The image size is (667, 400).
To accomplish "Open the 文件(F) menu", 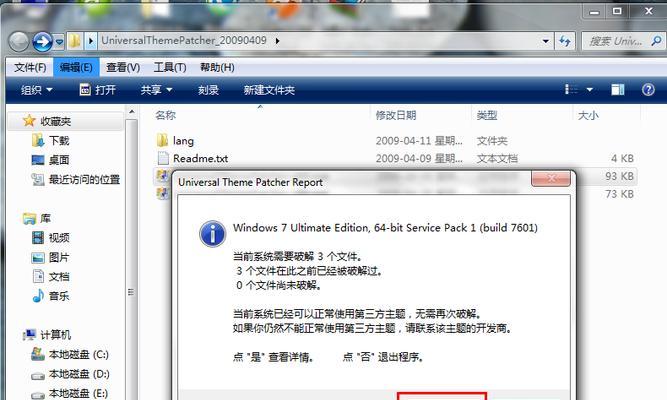I will click(x=30, y=67).
